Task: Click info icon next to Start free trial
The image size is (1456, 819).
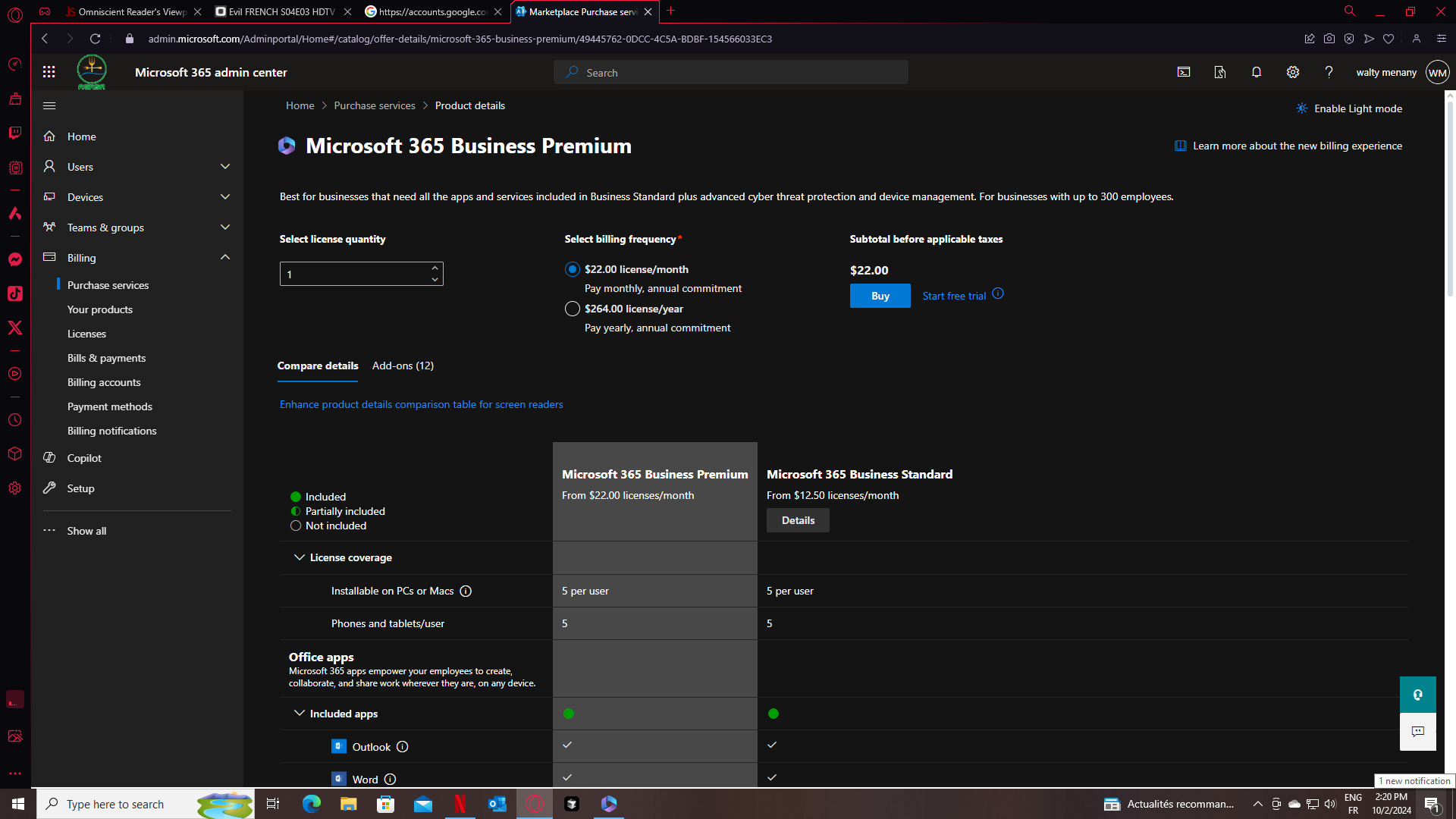Action: pyautogui.click(x=998, y=293)
